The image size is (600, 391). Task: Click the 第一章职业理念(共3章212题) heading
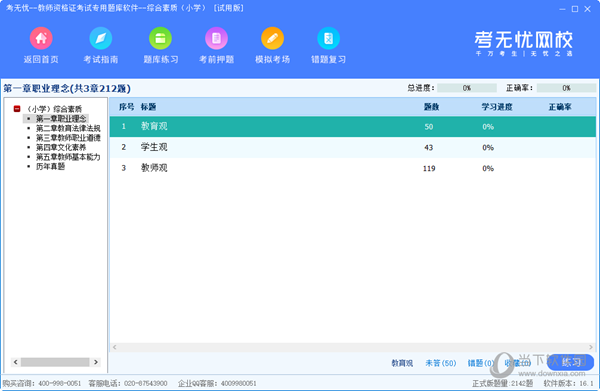tap(67, 88)
